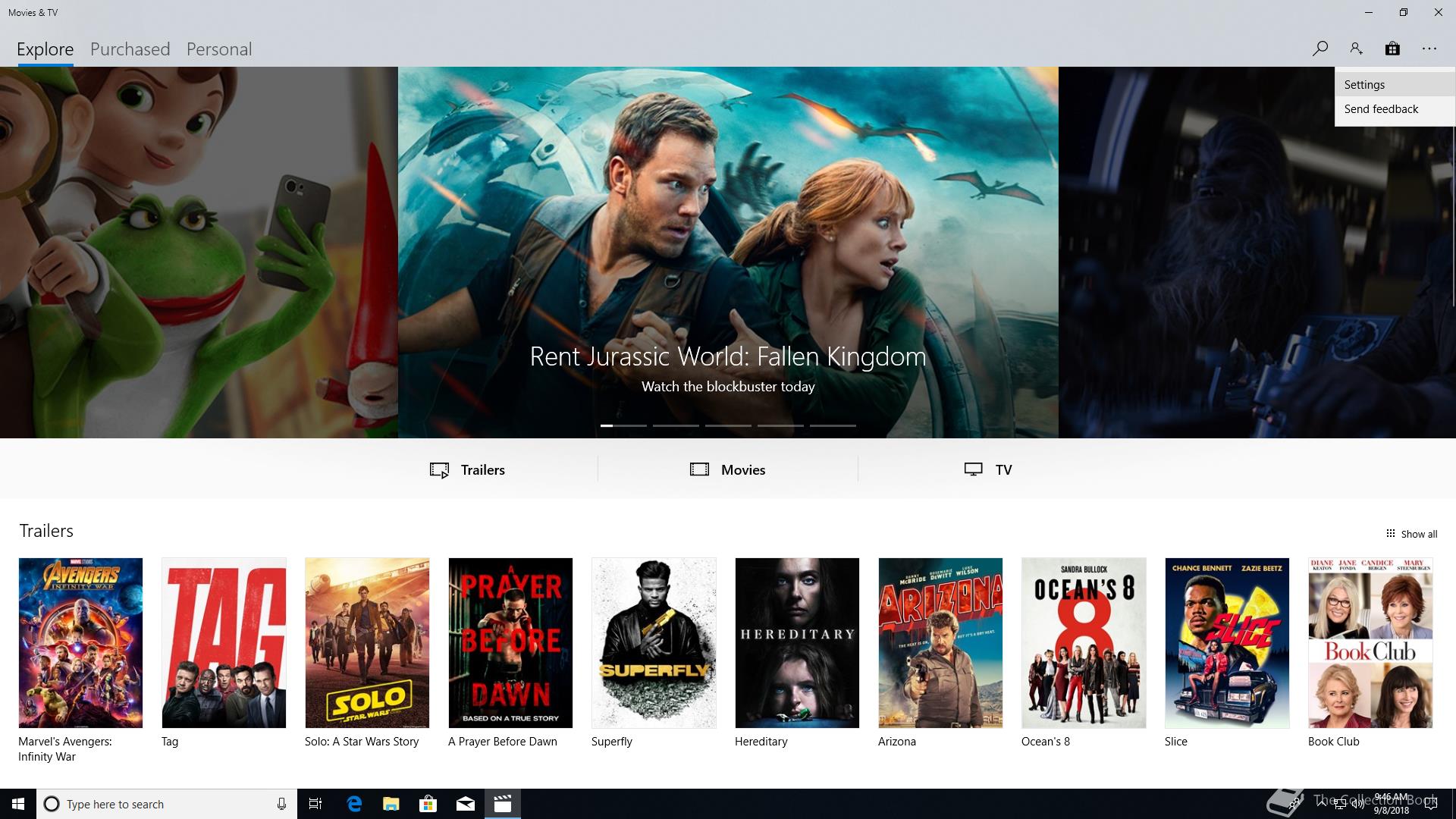The height and width of the screenshot is (819, 1456).
Task: Click the 'Marvel's Avengers: Infinity War' title text
Action: click(x=65, y=749)
